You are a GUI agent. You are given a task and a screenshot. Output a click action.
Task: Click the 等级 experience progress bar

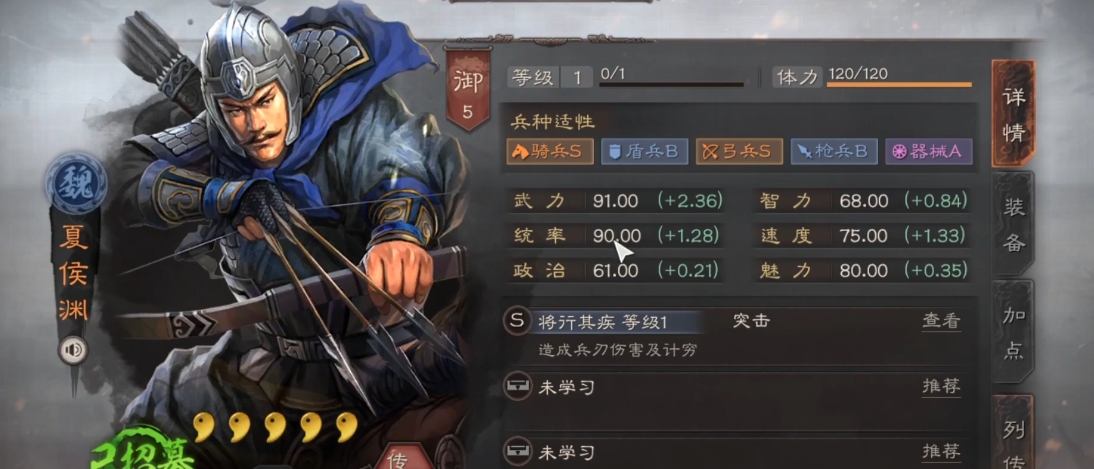(671, 85)
